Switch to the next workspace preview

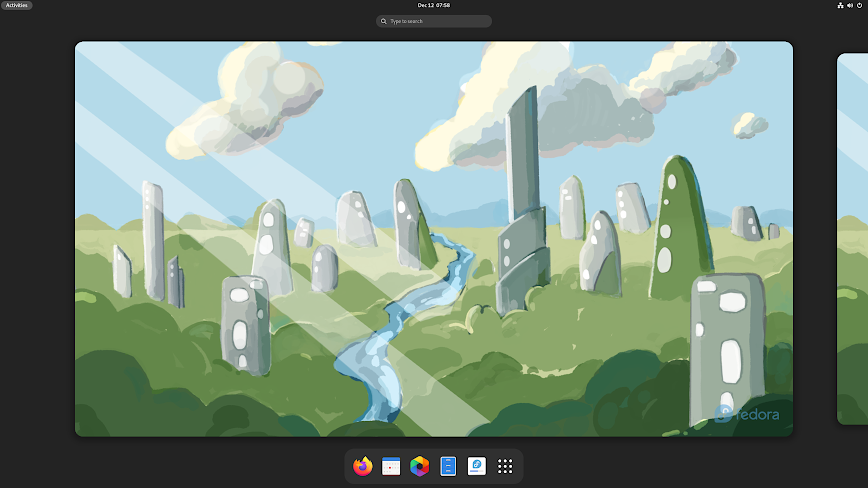click(x=852, y=238)
